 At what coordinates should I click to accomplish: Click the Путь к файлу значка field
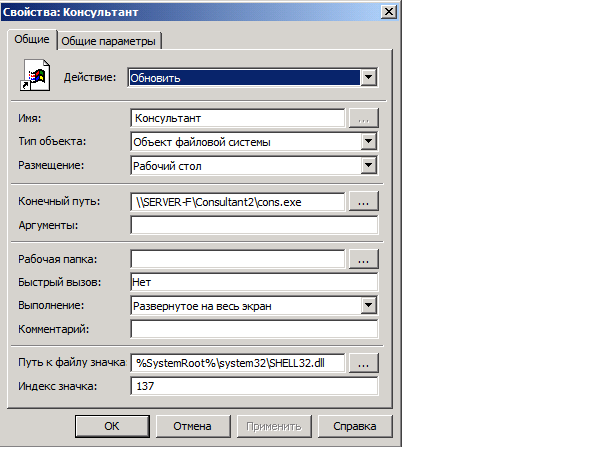[x=238, y=363]
